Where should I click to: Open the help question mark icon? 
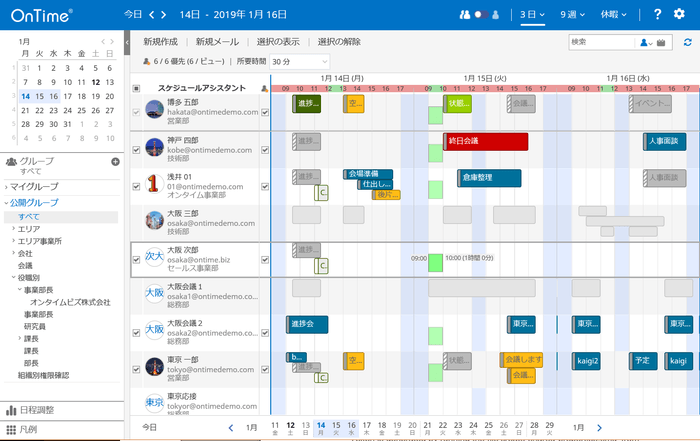point(657,15)
